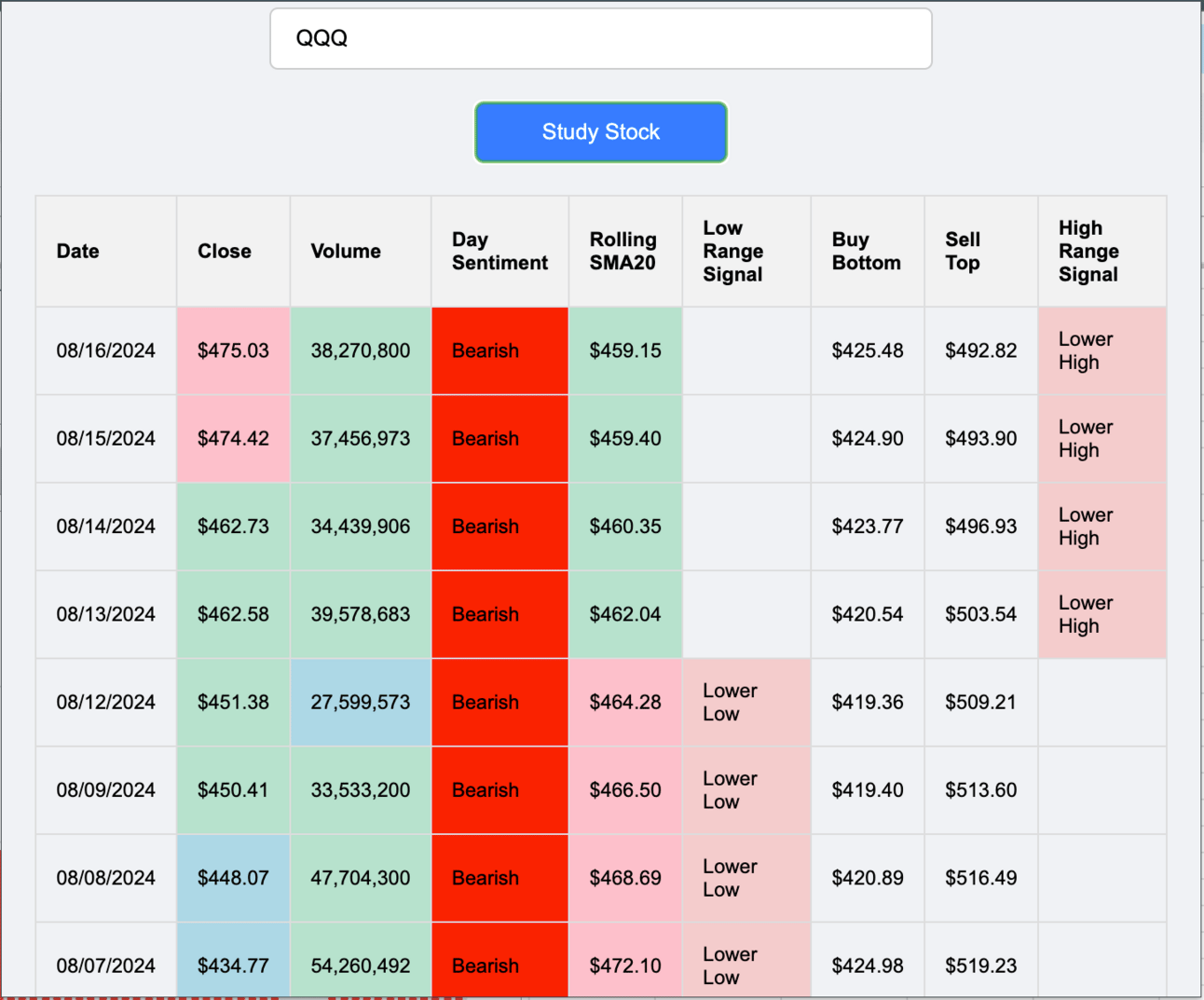
Task: Click the 08/08/2024 date cell
Action: tap(106, 879)
